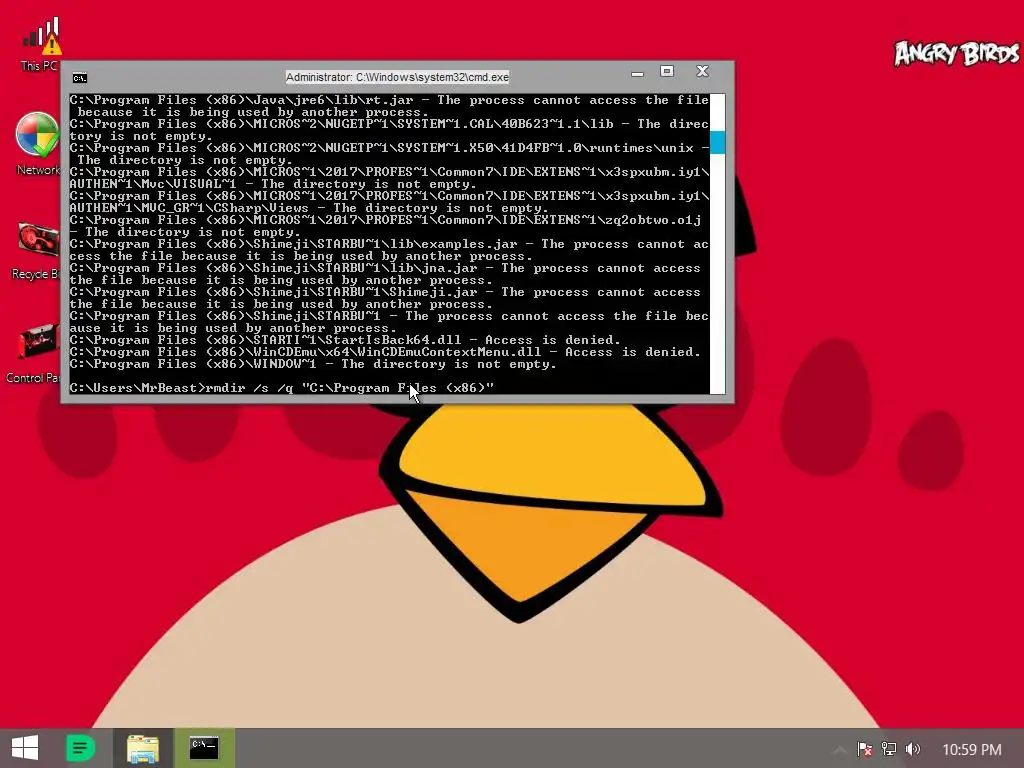Click the volume speaker tray icon
Screen dimensions: 1024x768
click(912, 749)
